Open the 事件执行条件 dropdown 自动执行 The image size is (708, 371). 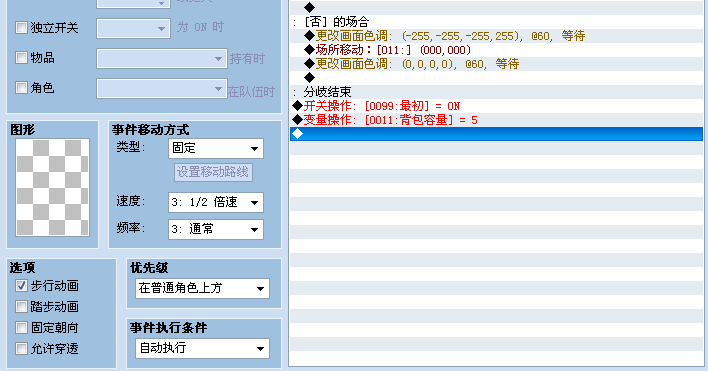point(202,348)
